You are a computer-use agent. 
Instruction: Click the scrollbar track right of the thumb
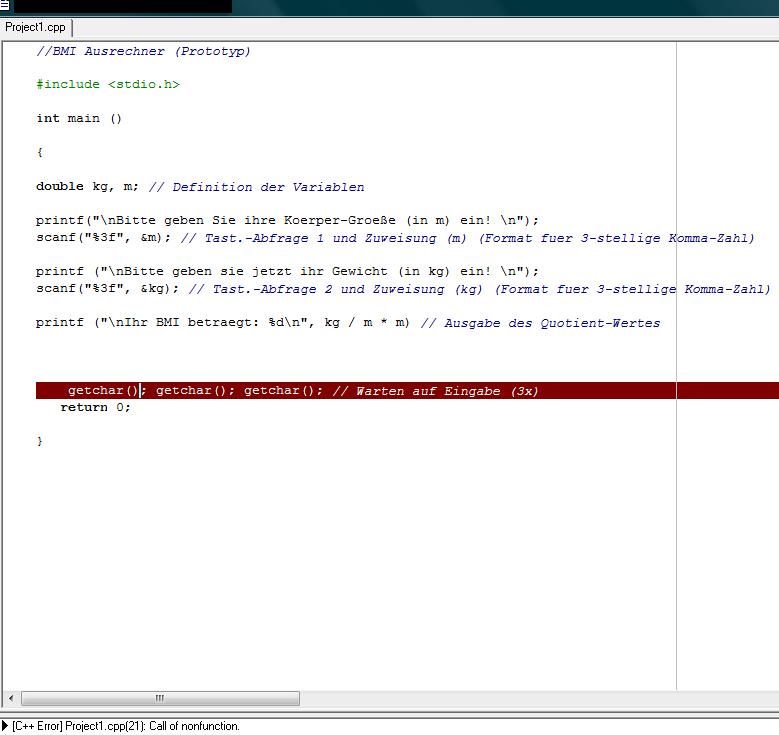539,698
